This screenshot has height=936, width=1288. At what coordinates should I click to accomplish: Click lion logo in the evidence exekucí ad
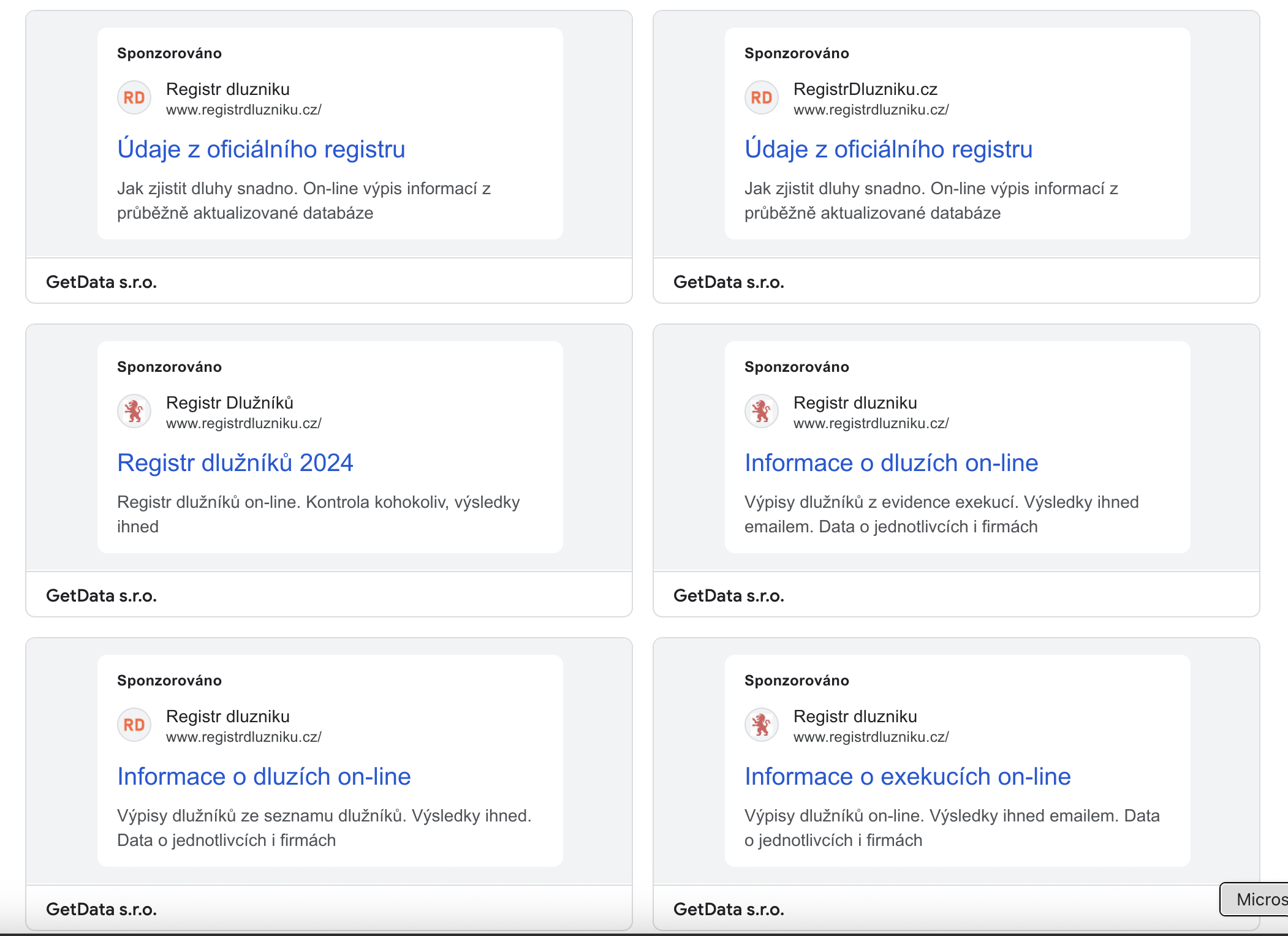click(x=762, y=411)
